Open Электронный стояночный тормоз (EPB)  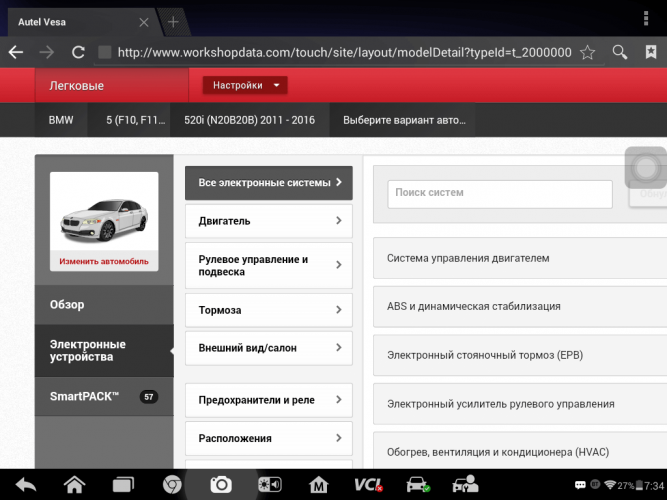point(520,355)
